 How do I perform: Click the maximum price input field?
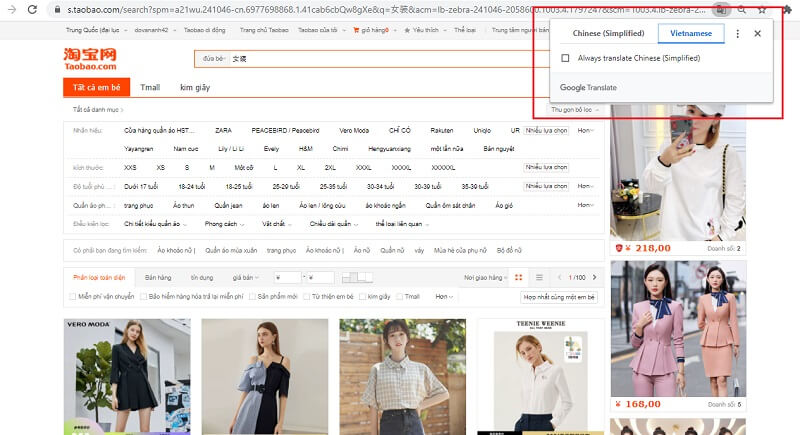click(321, 277)
